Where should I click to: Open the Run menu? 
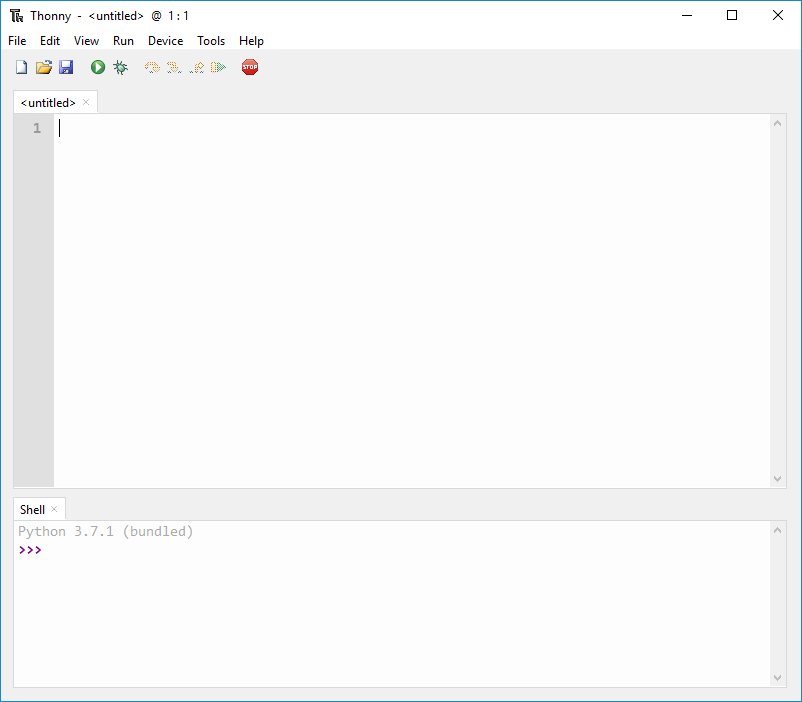click(123, 40)
